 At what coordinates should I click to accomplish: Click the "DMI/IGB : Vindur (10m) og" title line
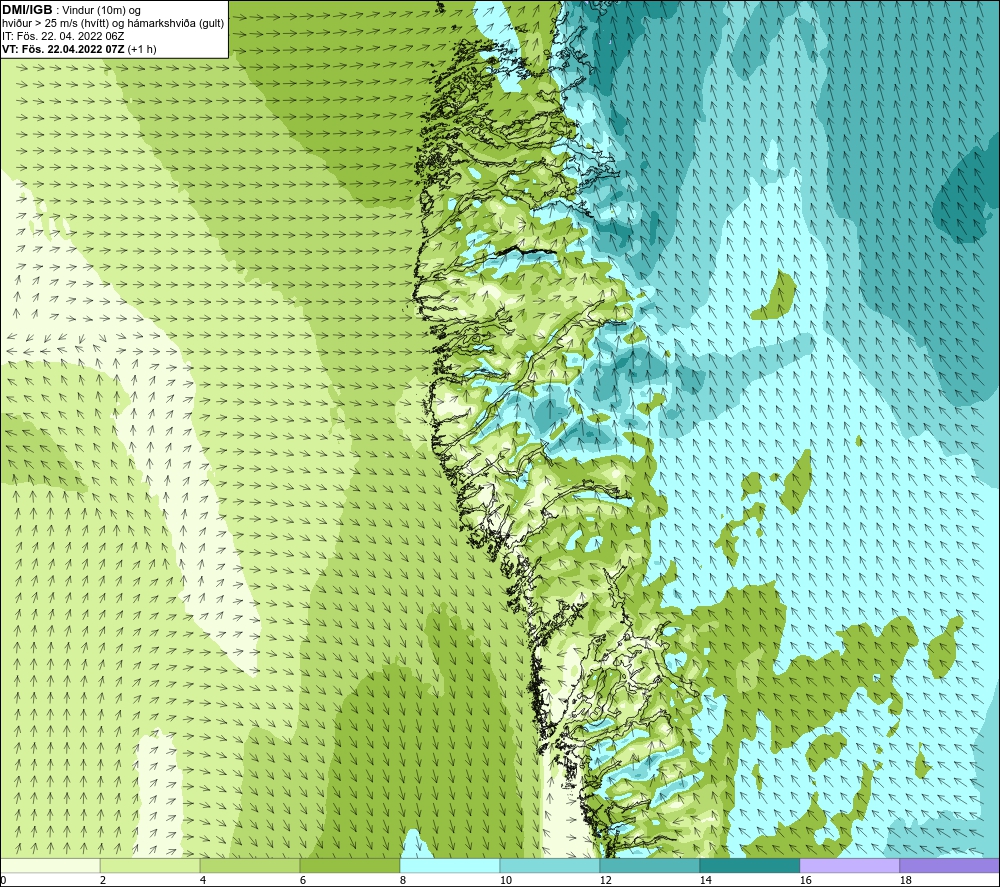71,10
